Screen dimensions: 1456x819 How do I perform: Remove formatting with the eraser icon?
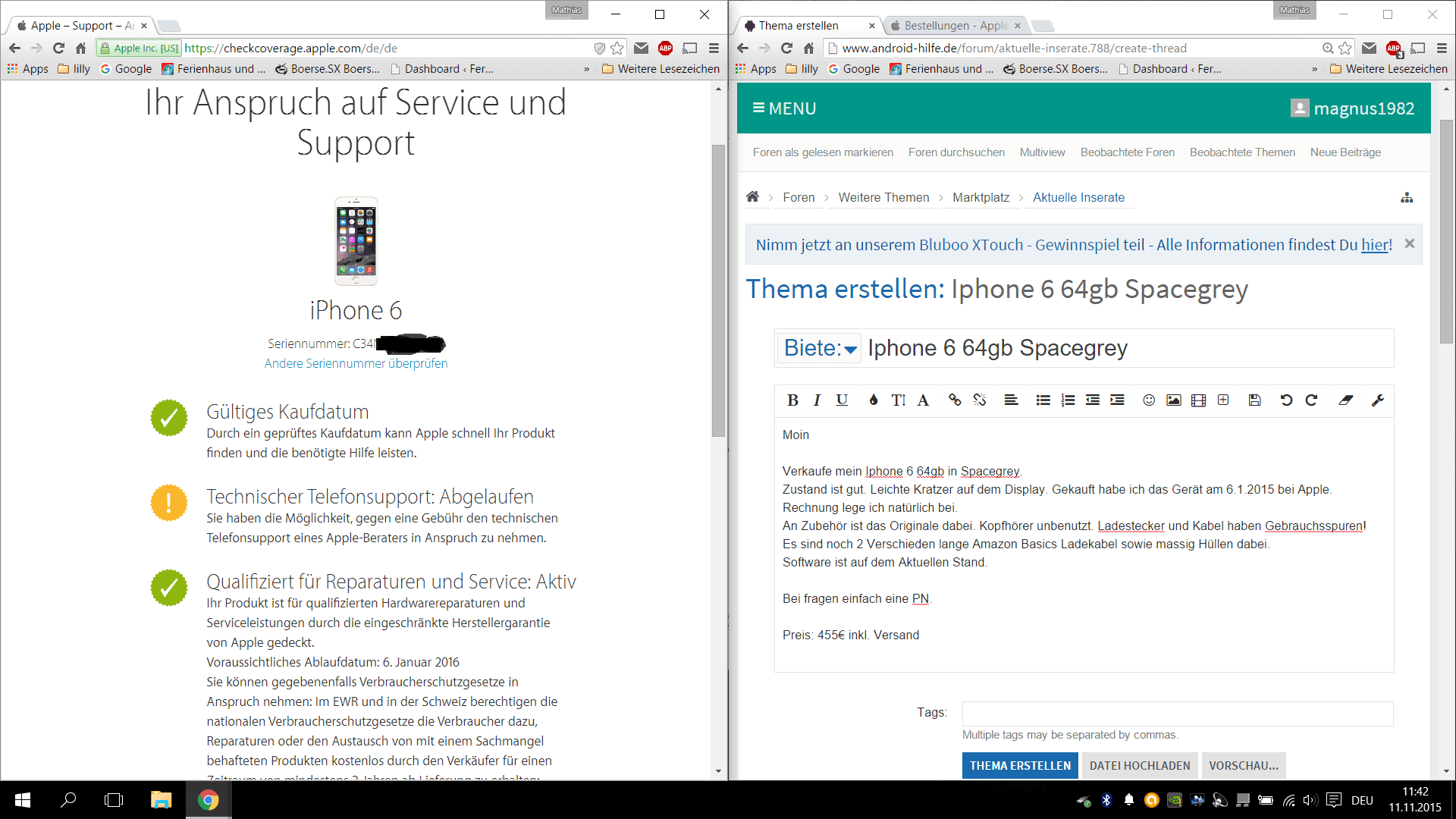tap(1346, 400)
